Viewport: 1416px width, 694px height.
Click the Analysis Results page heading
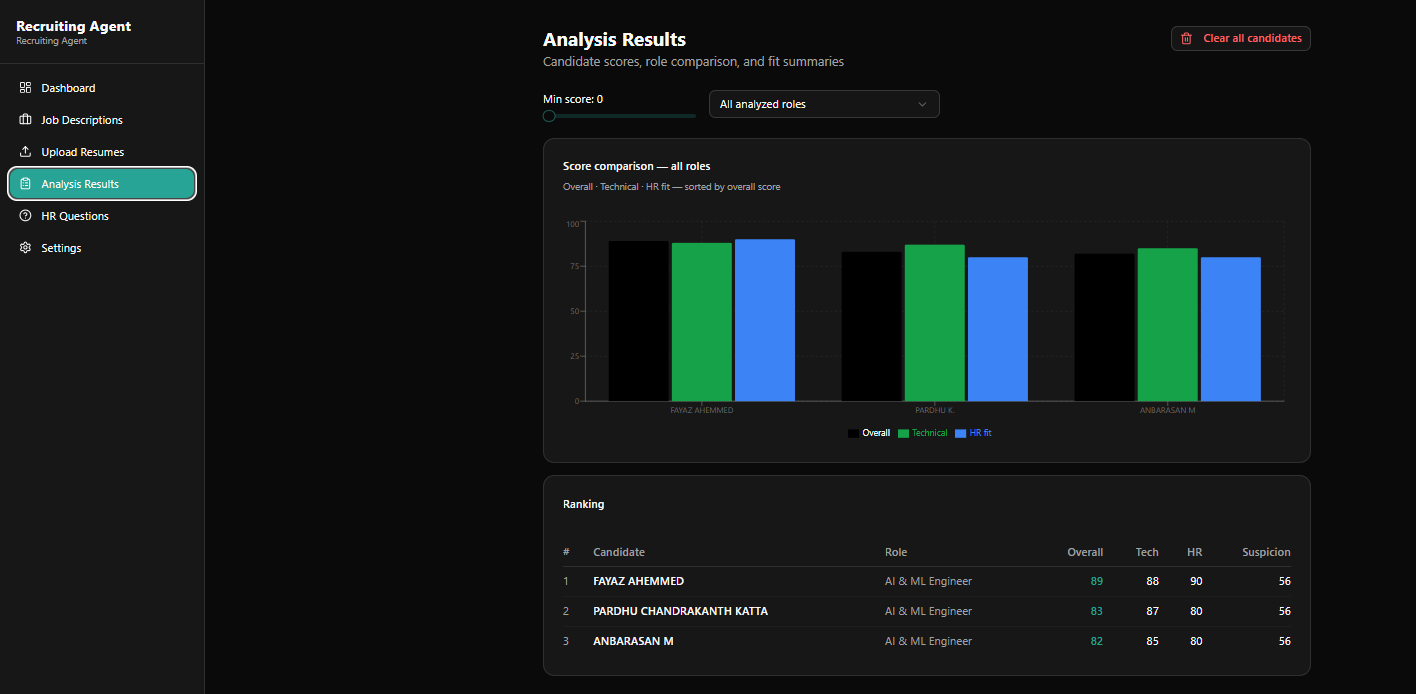pyautogui.click(x=614, y=40)
